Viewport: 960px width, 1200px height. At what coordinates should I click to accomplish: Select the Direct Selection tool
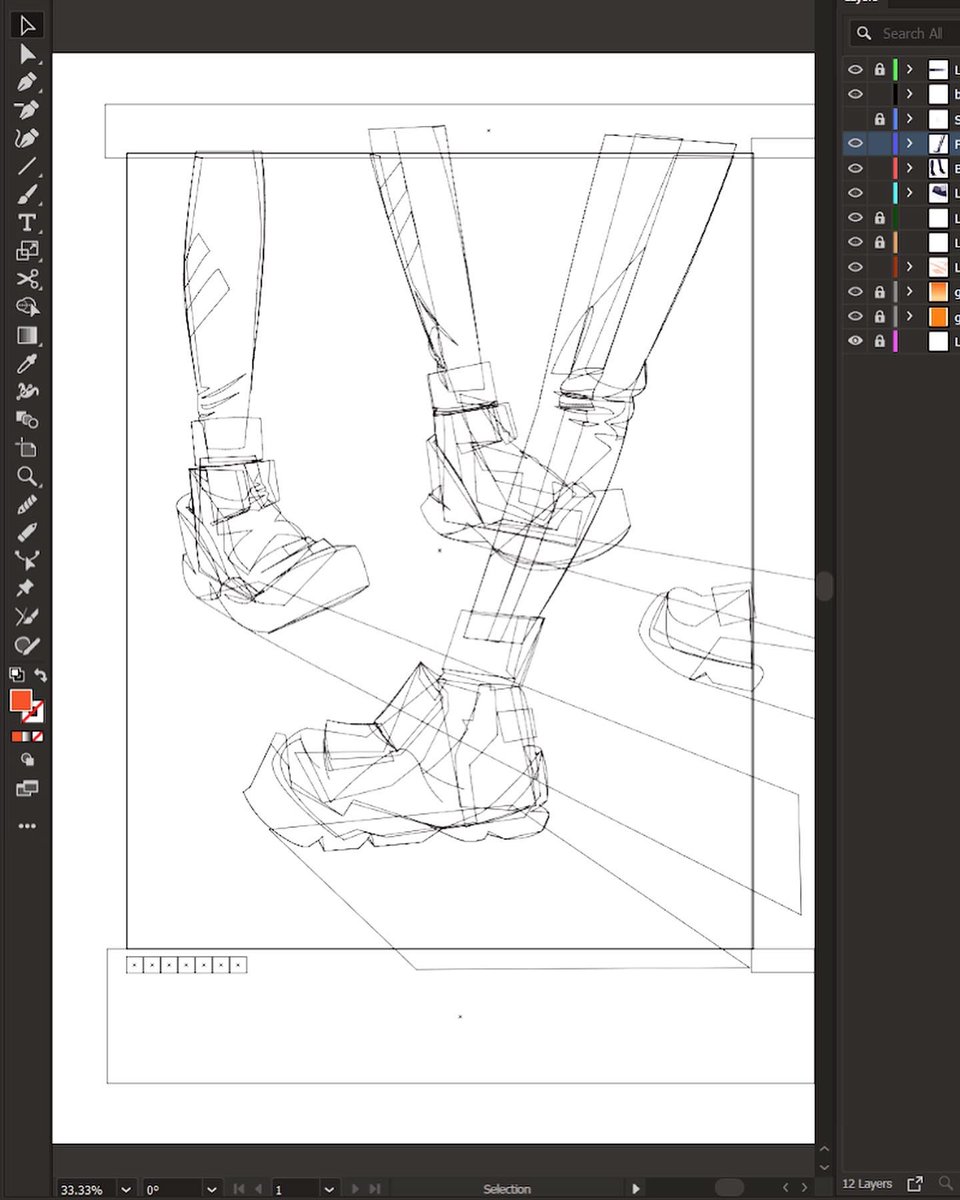click(x=27, y=55)
